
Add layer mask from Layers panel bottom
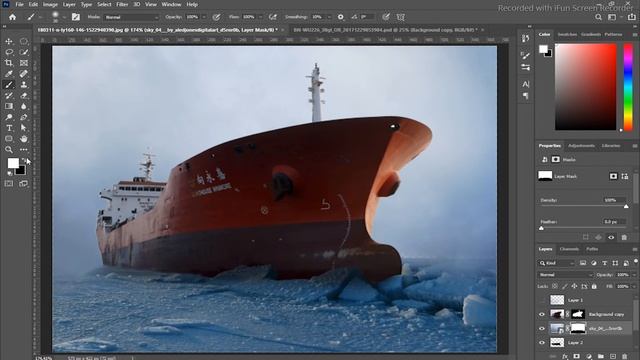(576, 356)
